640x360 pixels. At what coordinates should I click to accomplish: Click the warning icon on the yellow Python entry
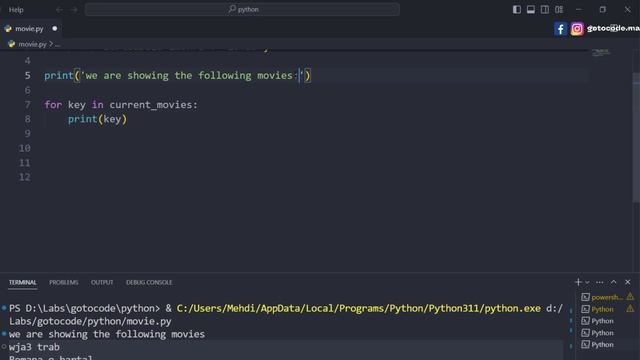point(630,309)
